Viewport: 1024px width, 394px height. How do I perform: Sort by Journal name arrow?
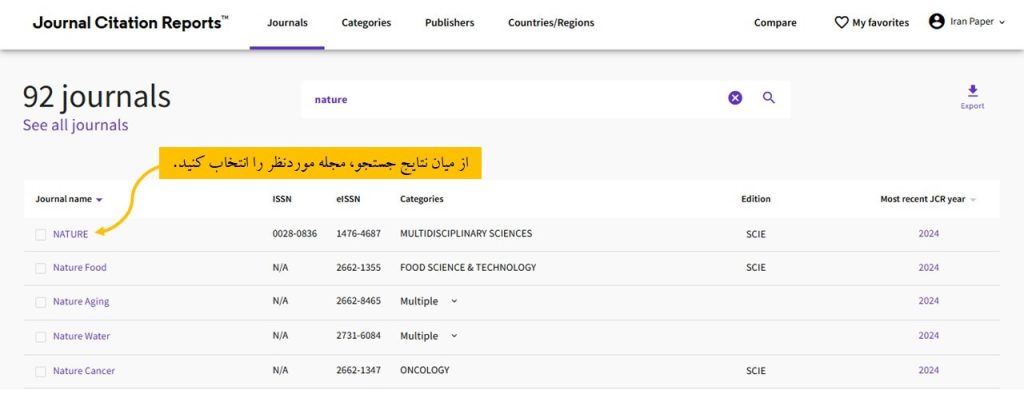pyautogui.click(x=99, y=200)
